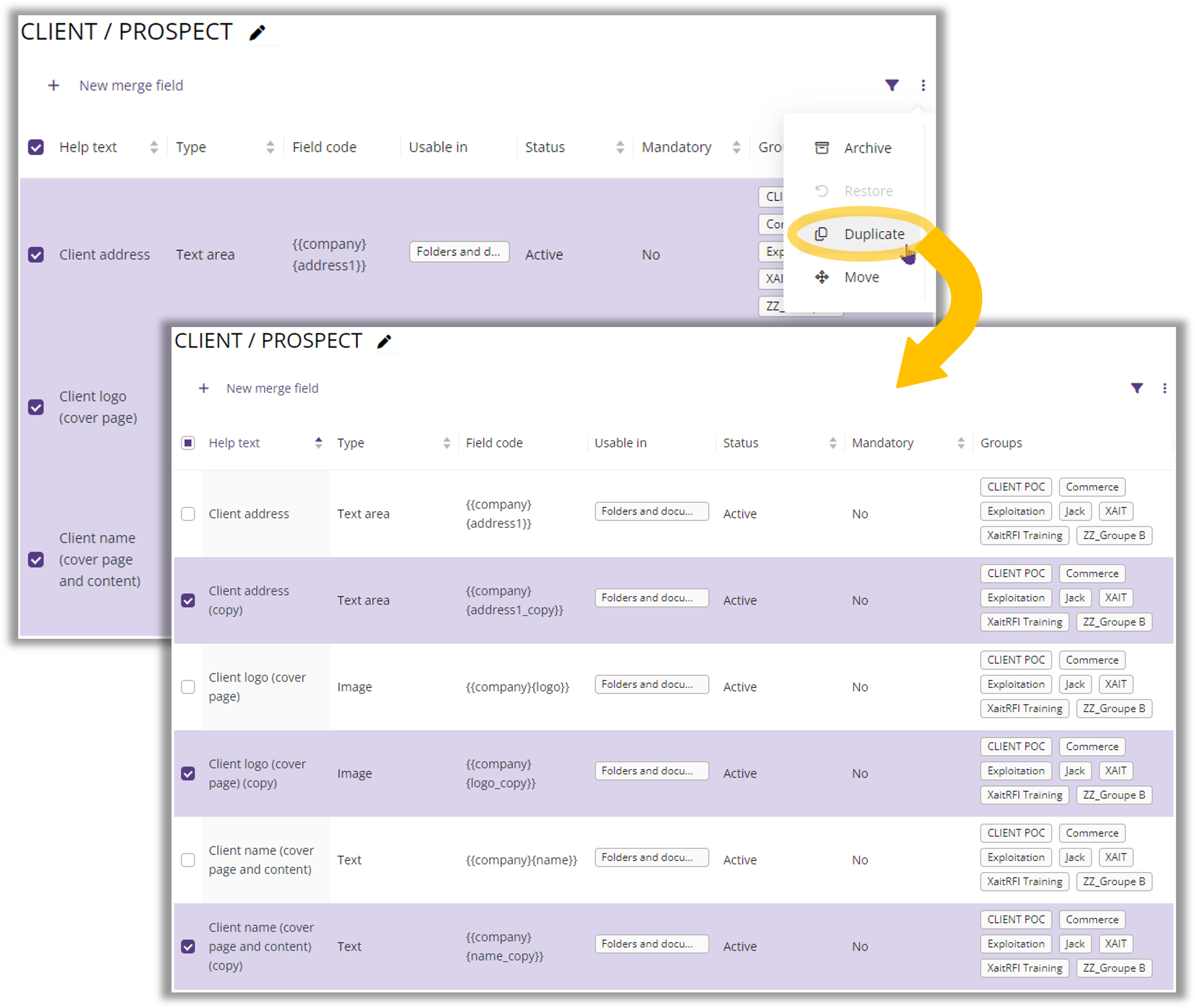Uncheck the Client name (cover page and content) (copy) checkbox
Screen dimensions: 1195x1008
click(x=188, y=947)
